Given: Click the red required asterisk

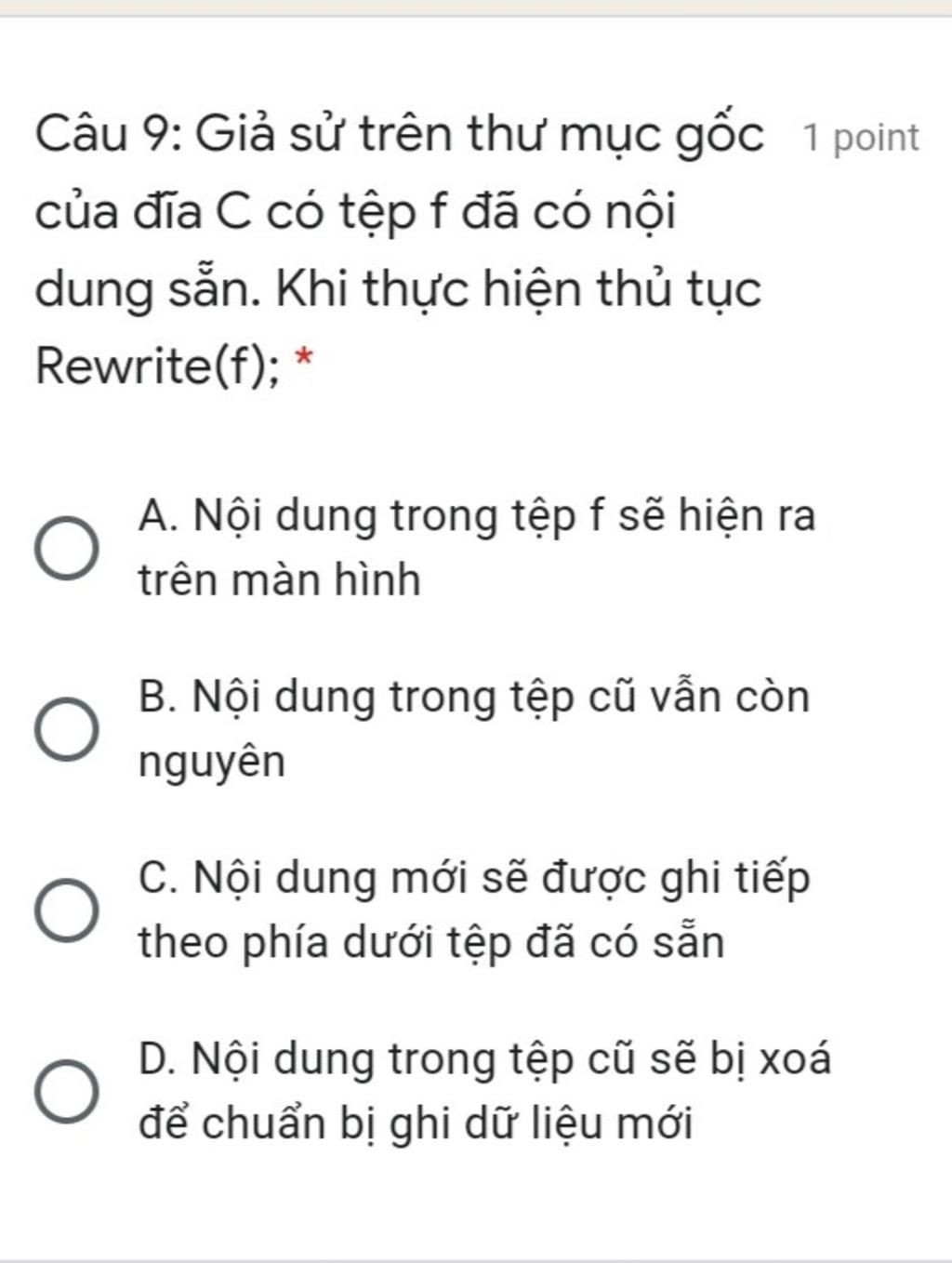Looking at the screenshot, I should point(303,358).
